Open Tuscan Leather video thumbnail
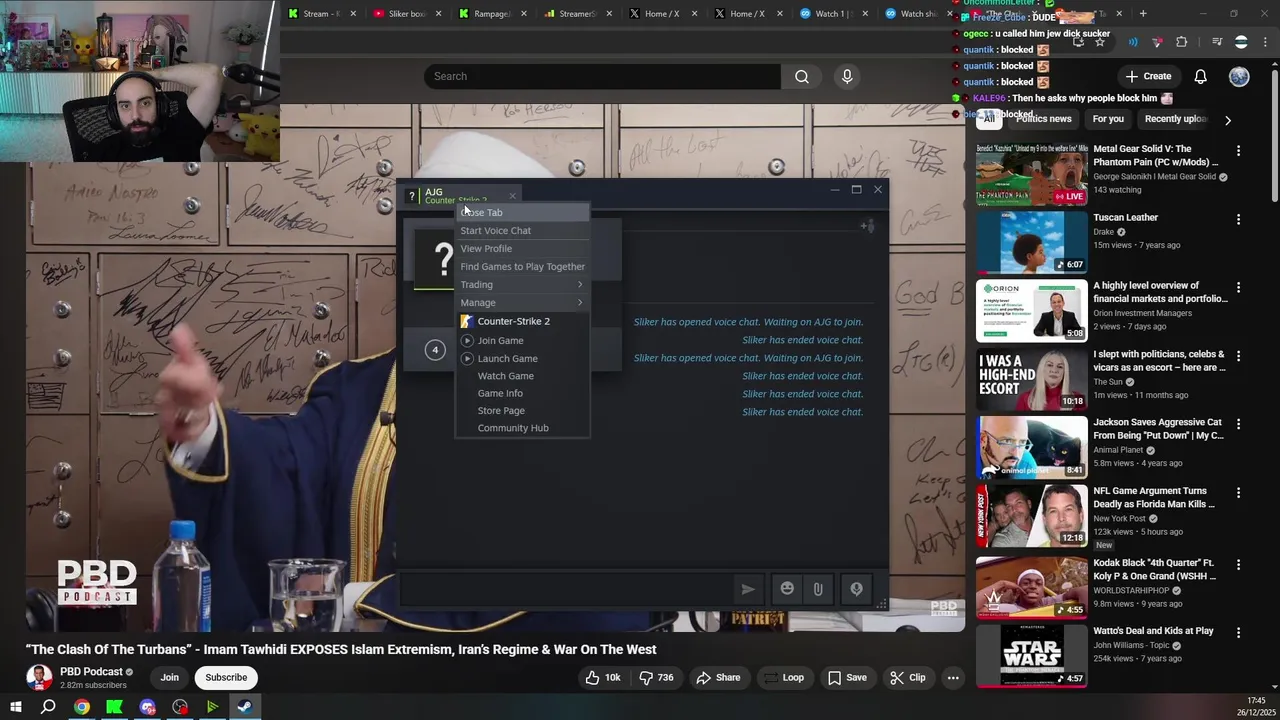Screen dimensions: 1280x720 (x=1032, y=242)
